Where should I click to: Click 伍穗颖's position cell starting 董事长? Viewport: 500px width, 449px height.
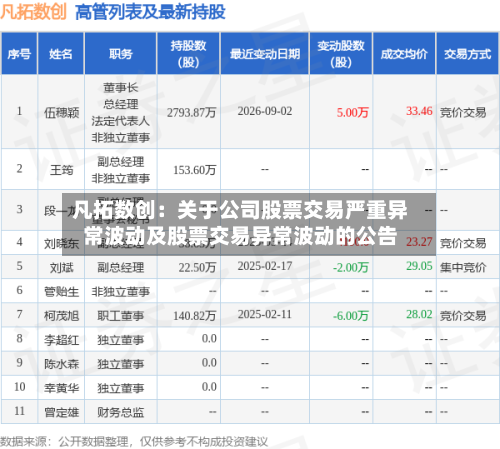pos(121,112)
